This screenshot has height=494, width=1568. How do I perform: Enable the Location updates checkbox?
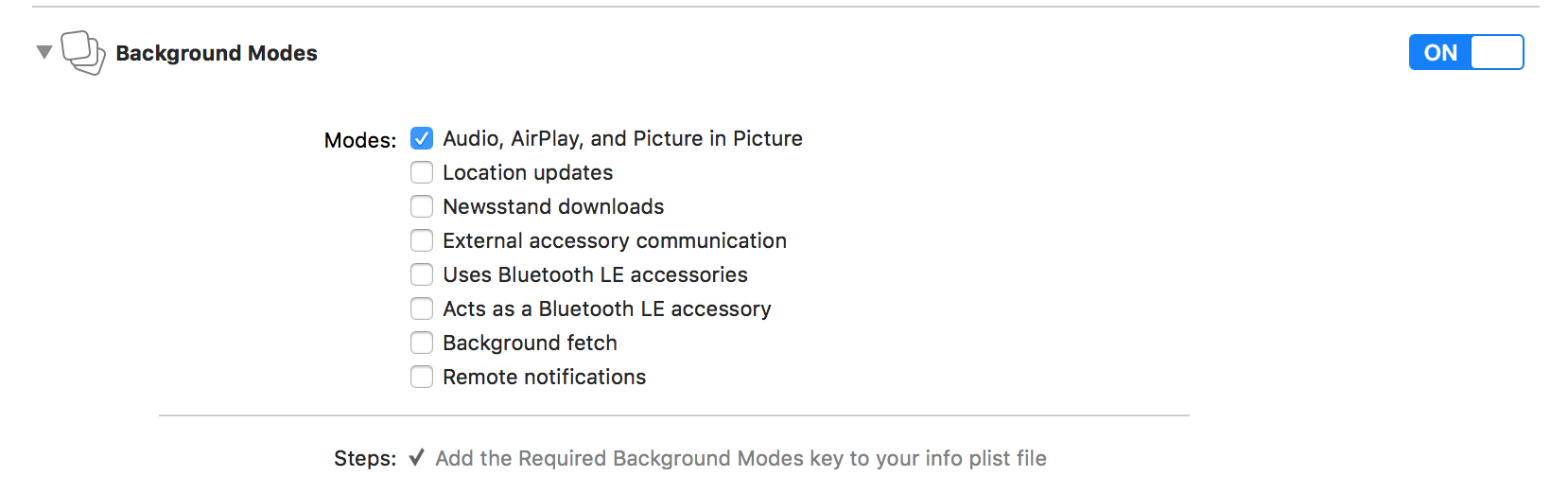(x=422, y=172)
